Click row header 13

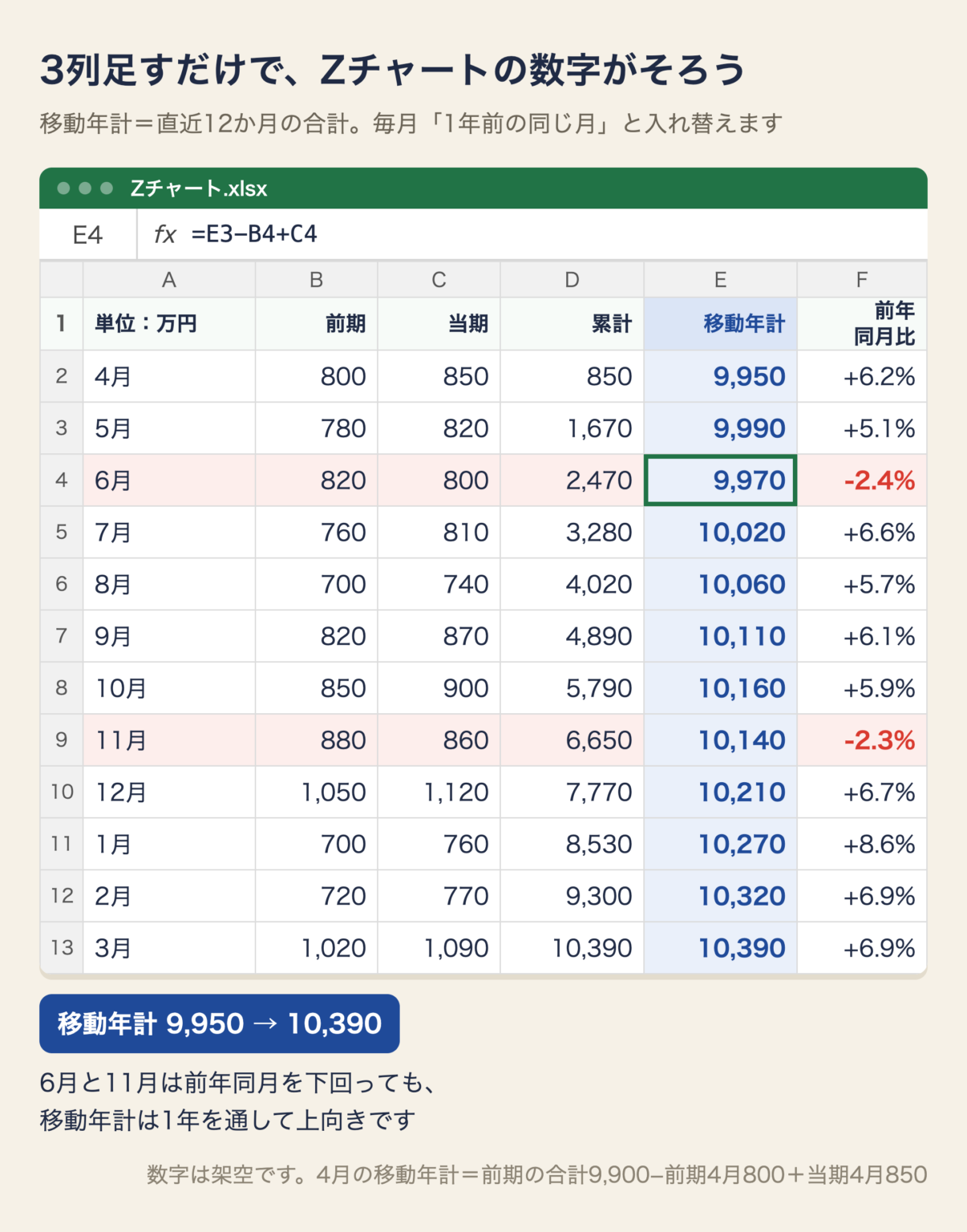[62, 948]
